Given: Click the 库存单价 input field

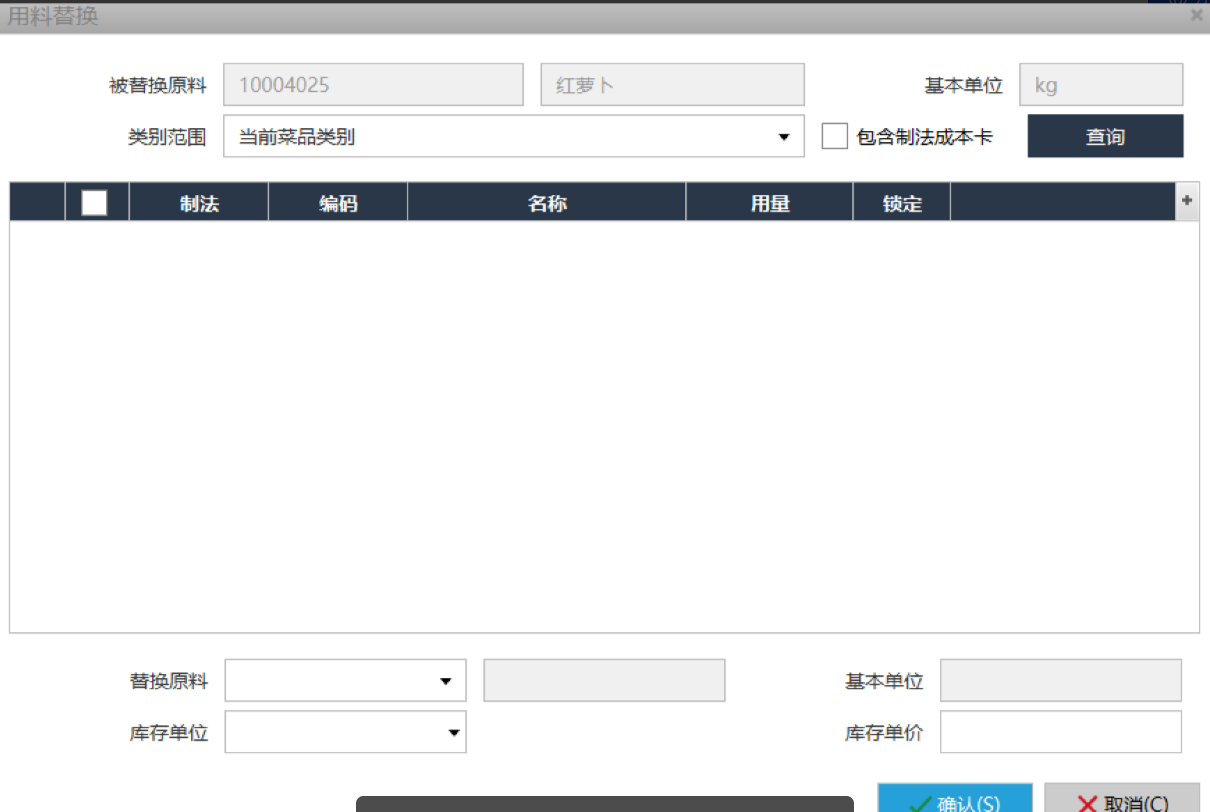Looking at the screenshot, I should coord(1060,732).
